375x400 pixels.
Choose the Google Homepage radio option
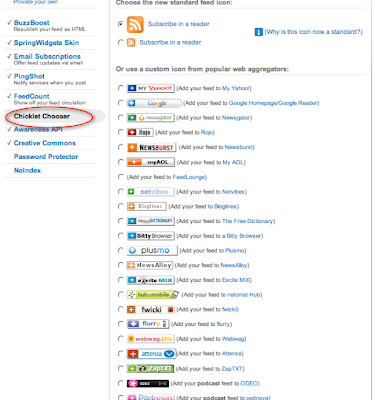click(x=121, y=103)
